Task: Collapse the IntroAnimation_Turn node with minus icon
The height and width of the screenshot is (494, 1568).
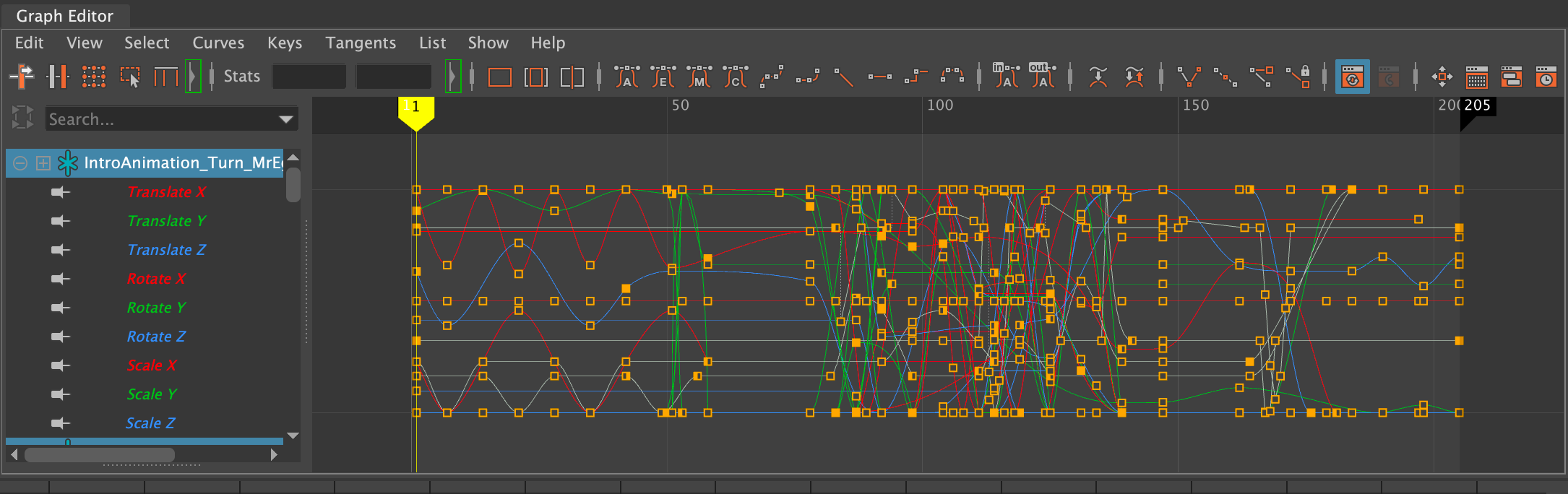Action: pyautogui.click(x=20, y=163)
